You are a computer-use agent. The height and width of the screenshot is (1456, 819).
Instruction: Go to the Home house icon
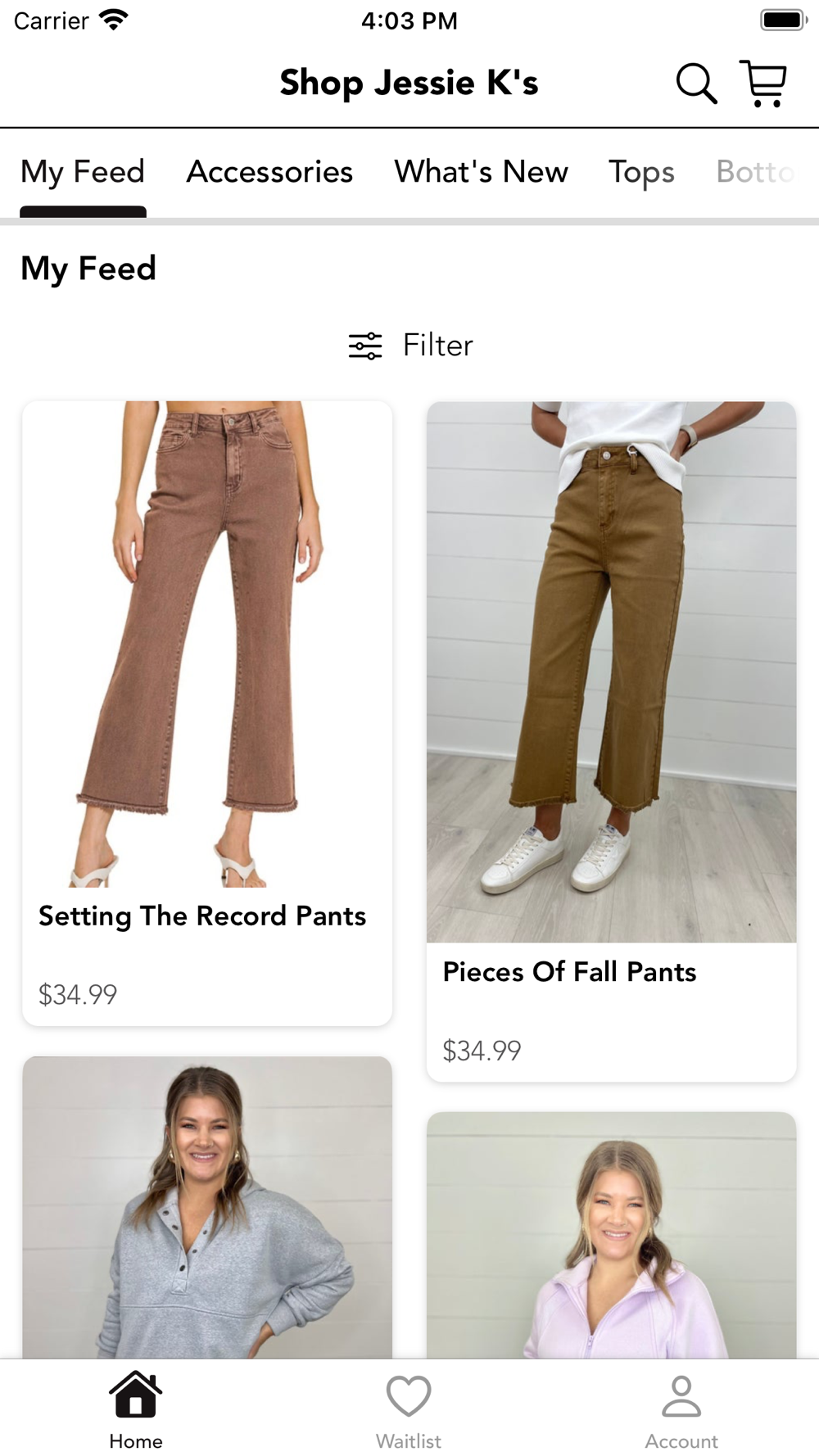(136, 1394)
